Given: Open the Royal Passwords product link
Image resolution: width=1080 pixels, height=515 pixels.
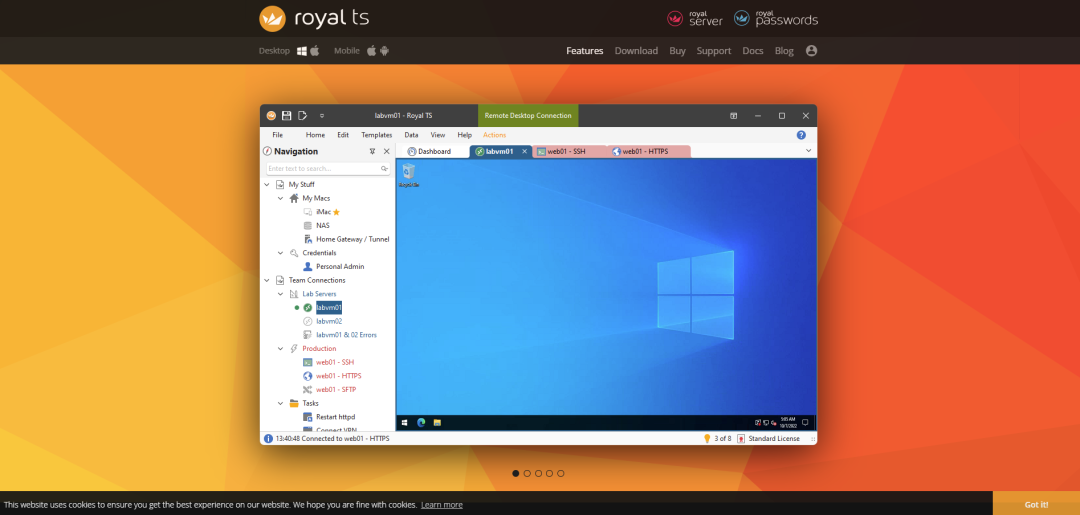Looking at the screenshot, I should [776, 19].
